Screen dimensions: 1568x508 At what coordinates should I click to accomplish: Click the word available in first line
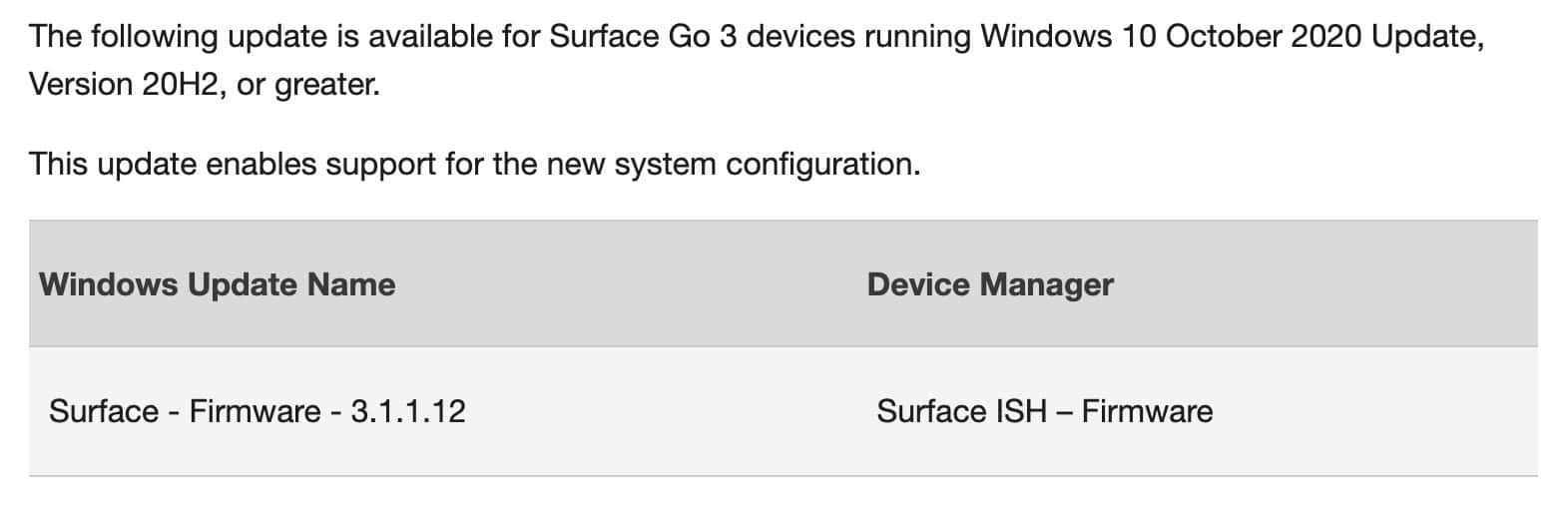pos(410,37)
